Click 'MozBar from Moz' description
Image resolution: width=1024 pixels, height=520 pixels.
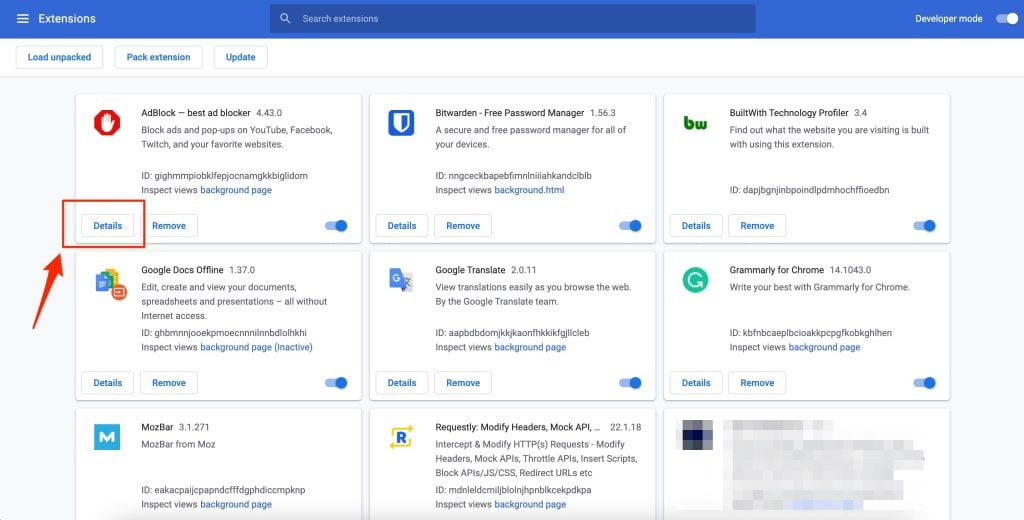178,444
